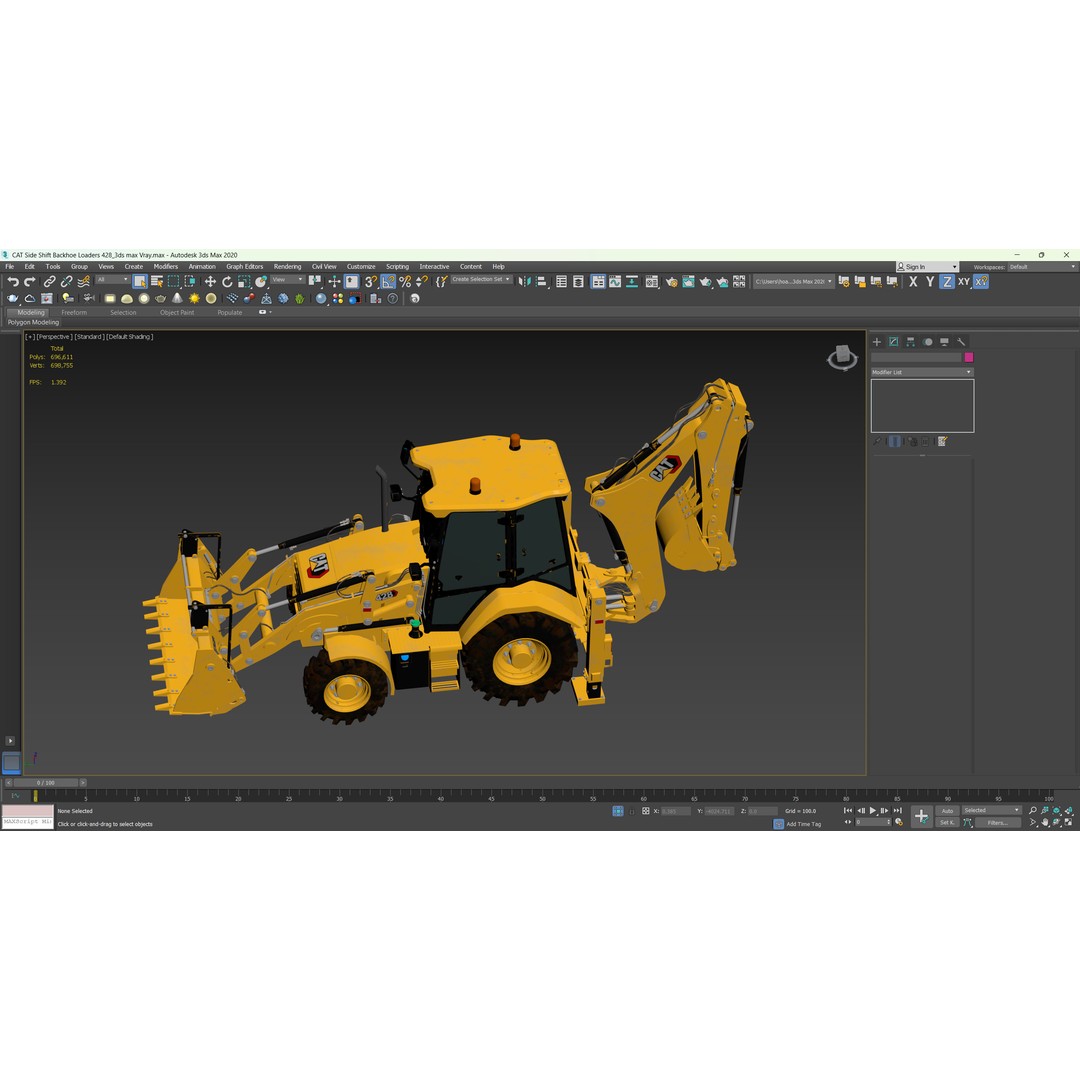Open the Rendered Frame Window icon
This screenshot has height=1080, width=1080.
point(688,282)
